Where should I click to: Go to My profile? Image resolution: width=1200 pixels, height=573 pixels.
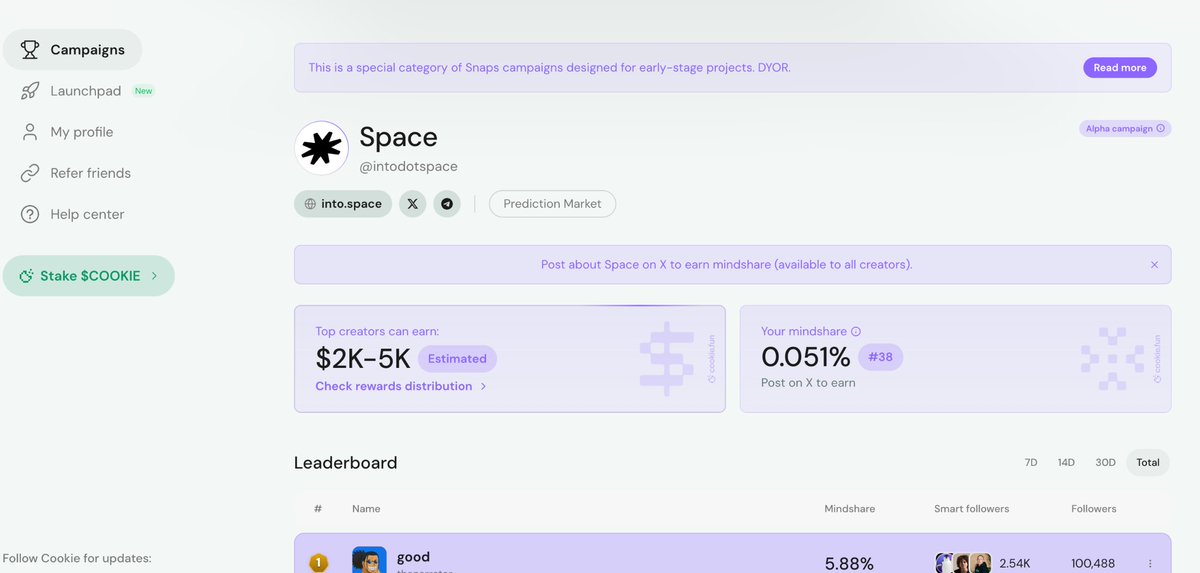pos(82,132)
